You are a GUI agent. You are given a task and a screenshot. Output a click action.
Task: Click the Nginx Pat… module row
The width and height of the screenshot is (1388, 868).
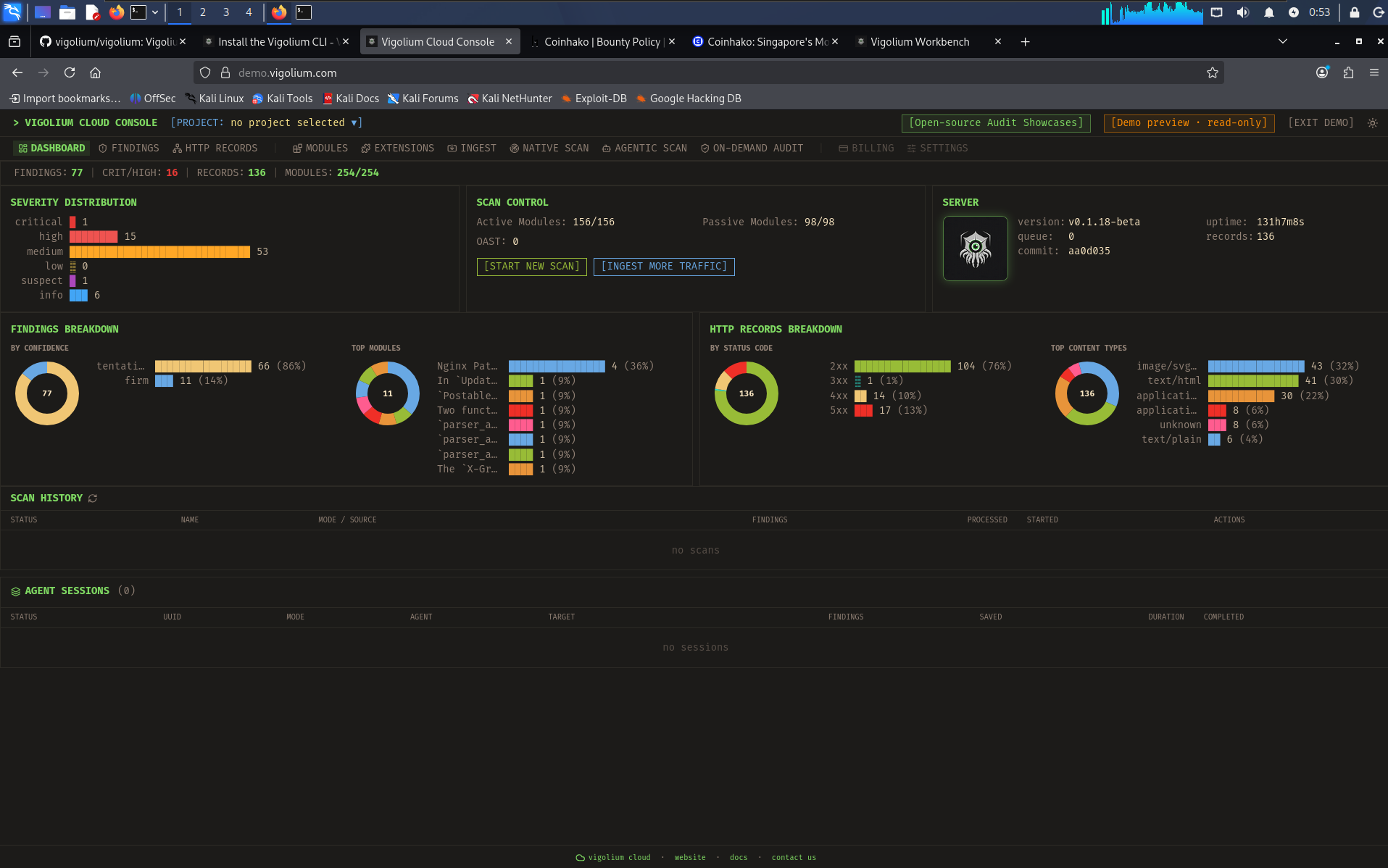[x=545, y=366]
